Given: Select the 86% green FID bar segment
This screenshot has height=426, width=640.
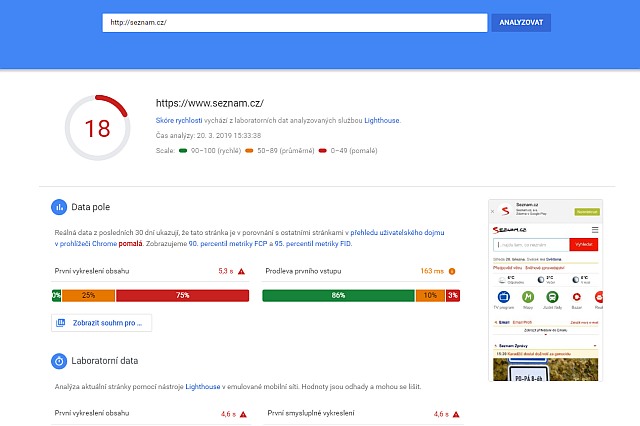Looking at the screenshot, I should [x=338, y=295].
